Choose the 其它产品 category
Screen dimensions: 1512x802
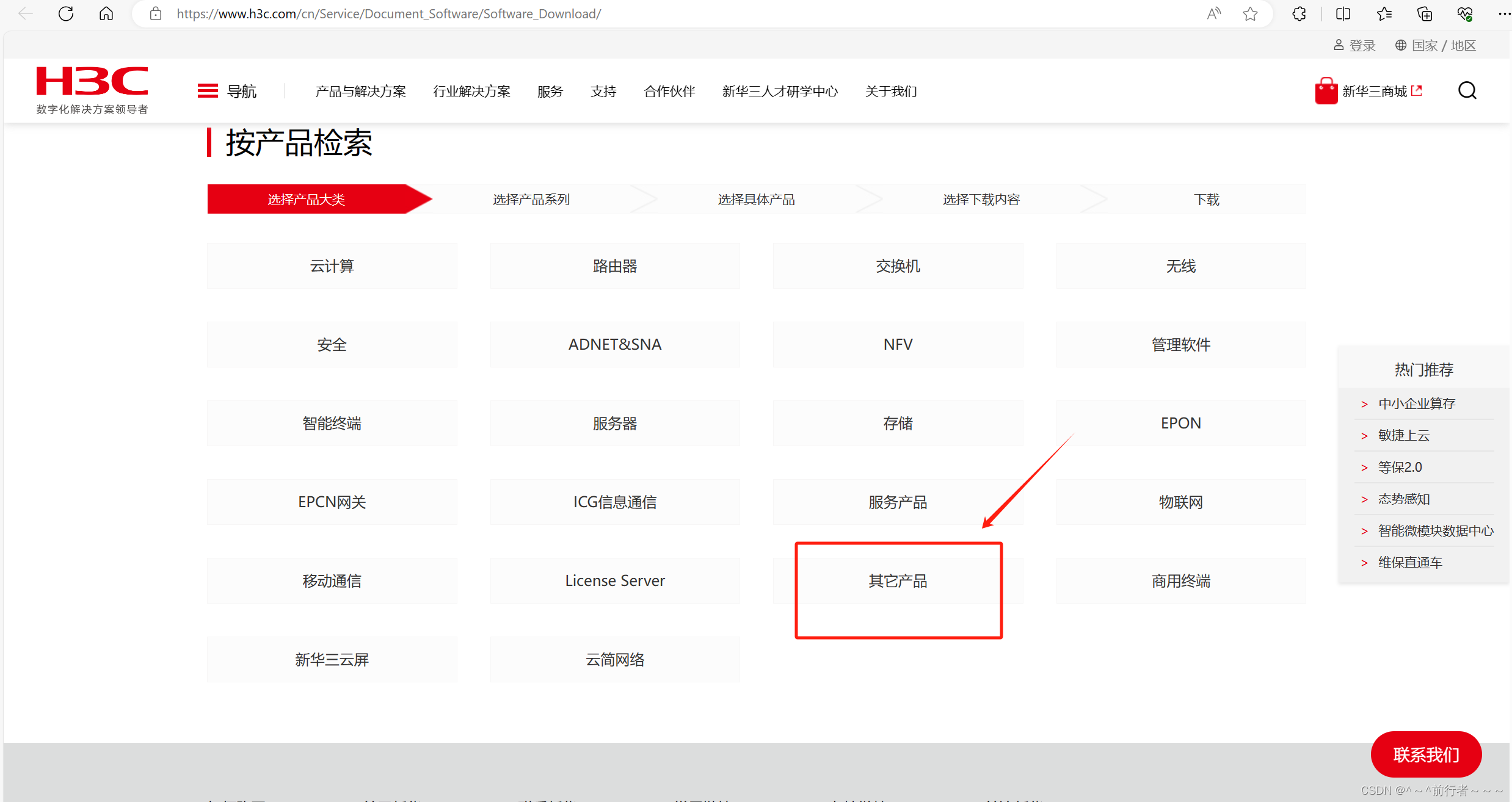pyautogui.click(x=898, y=580)
